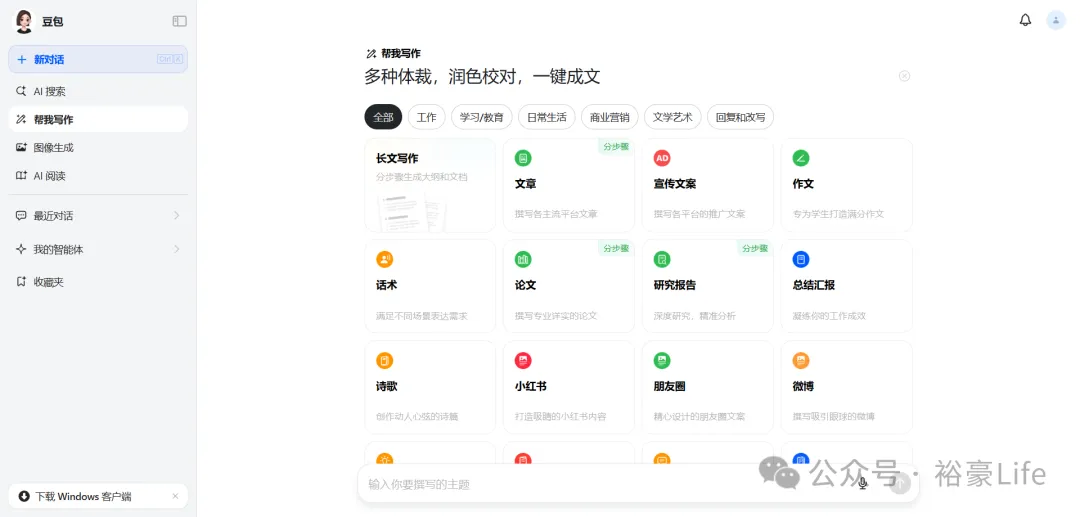Open the 诗歌 card title
Screen dimensions: 1080x517
pyautogui.click(x=386, y=386)
